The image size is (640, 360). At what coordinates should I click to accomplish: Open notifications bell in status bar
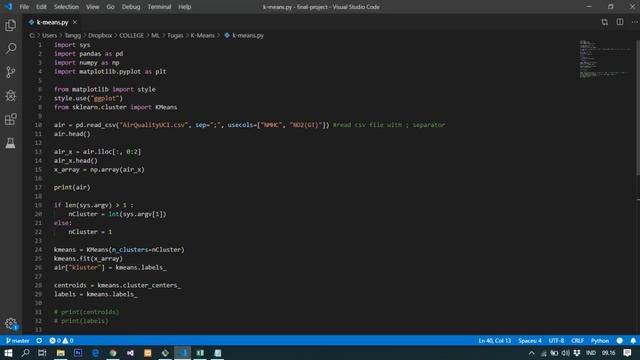pyautogui.click(x=633, y=340)
